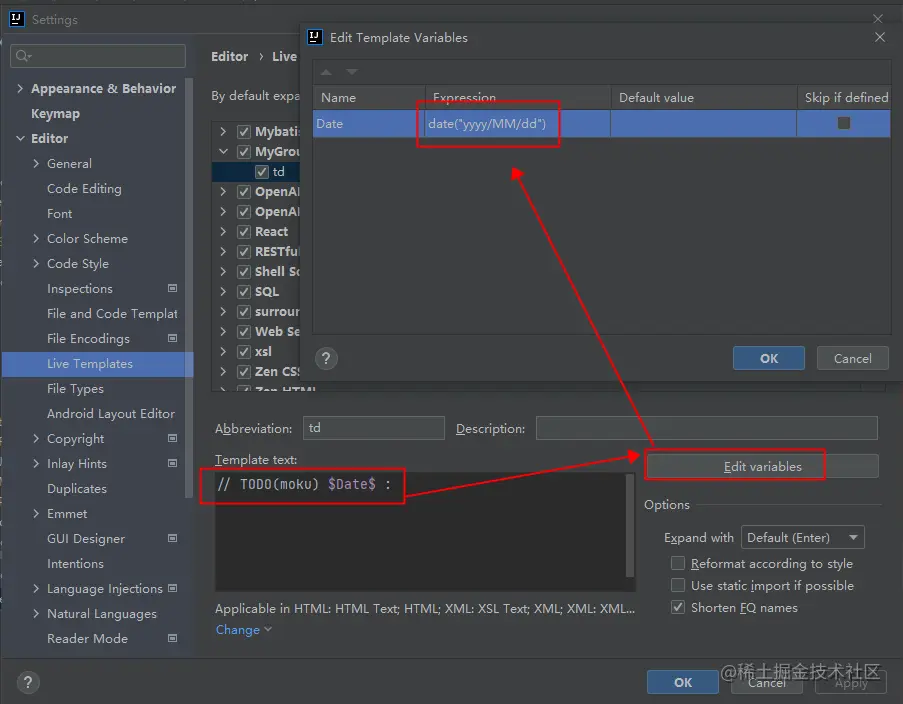
Task: Toggle the xsl template group checkbox
Action: [x=244, y=351]
